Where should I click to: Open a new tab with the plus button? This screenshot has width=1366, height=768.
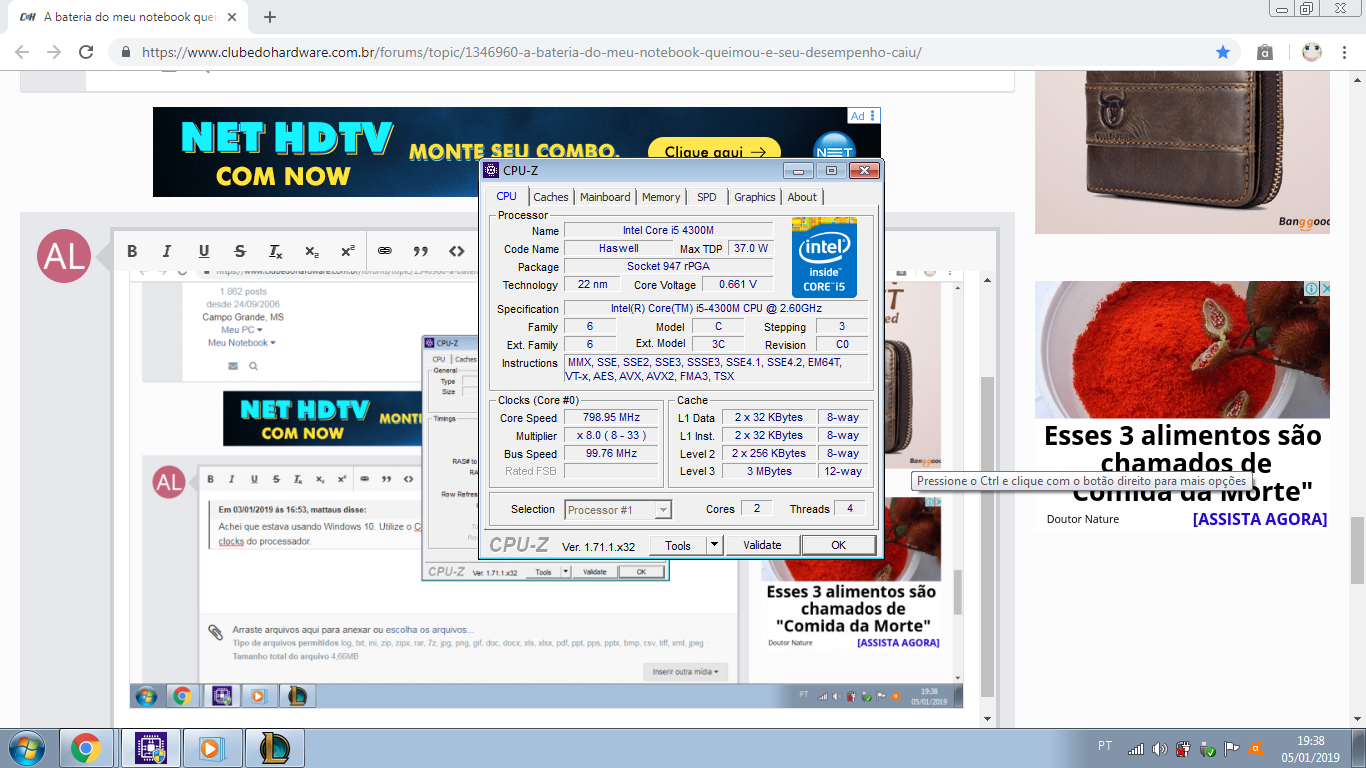click(270, 17)
